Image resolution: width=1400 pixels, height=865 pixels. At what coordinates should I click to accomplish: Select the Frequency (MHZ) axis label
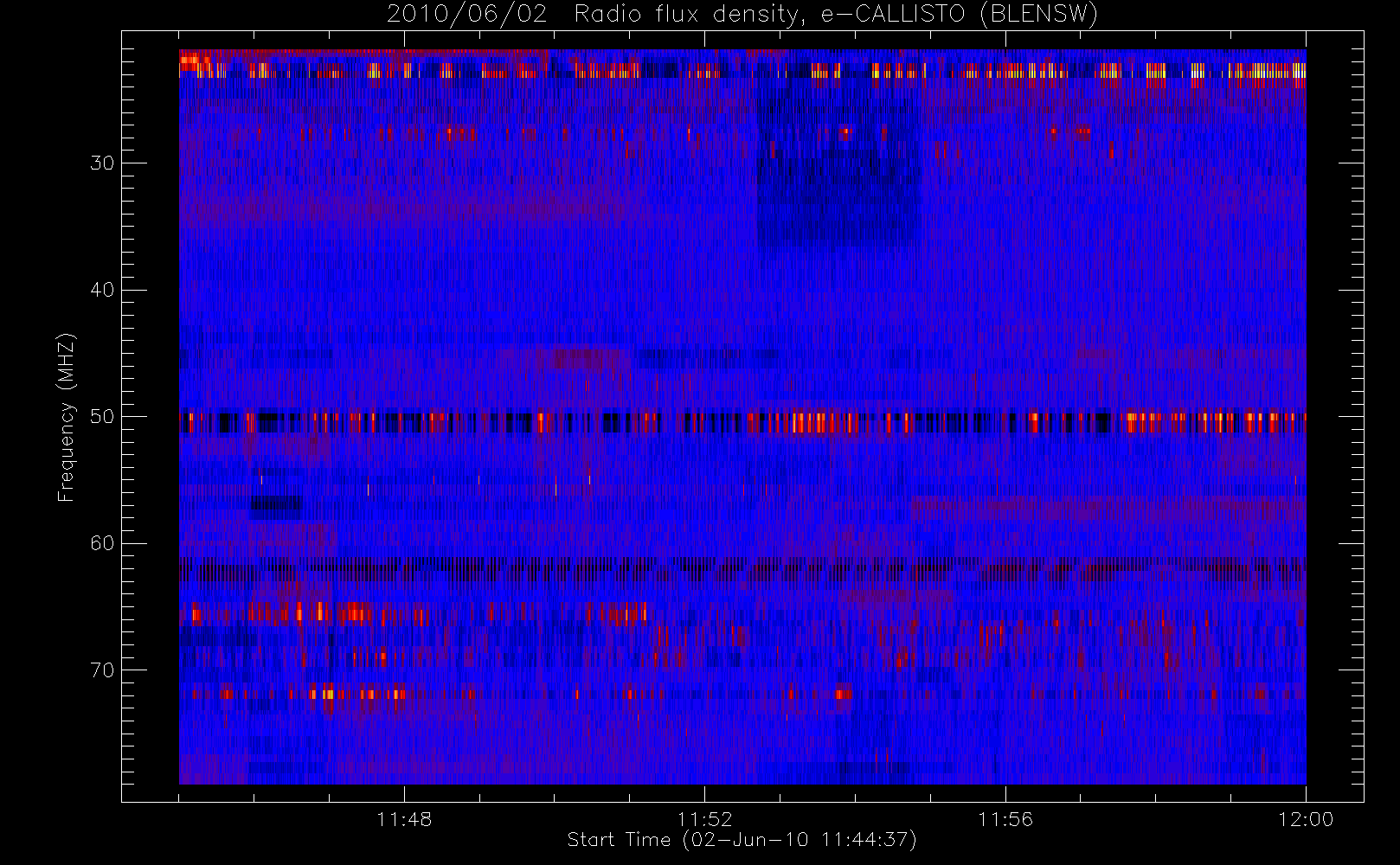[x=67, y=417]
